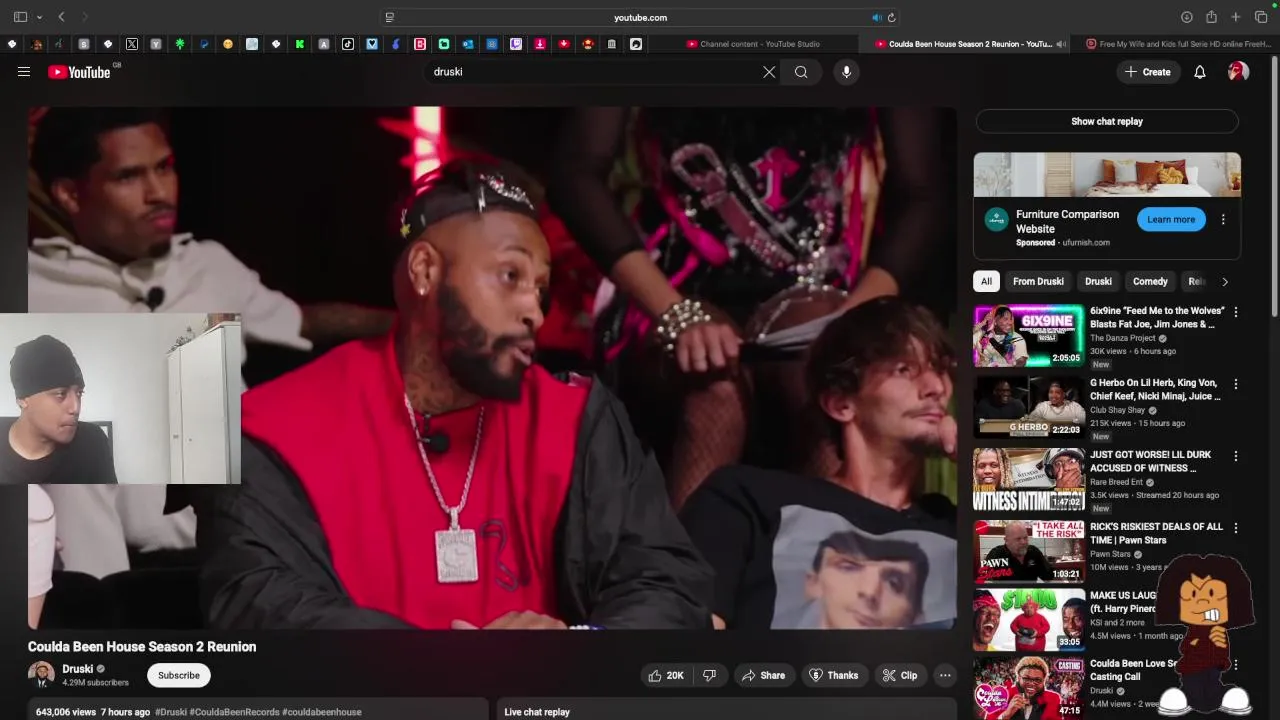Open Druski channel name link
Viewport: 1280px width, 720px height.
(77, 669)
